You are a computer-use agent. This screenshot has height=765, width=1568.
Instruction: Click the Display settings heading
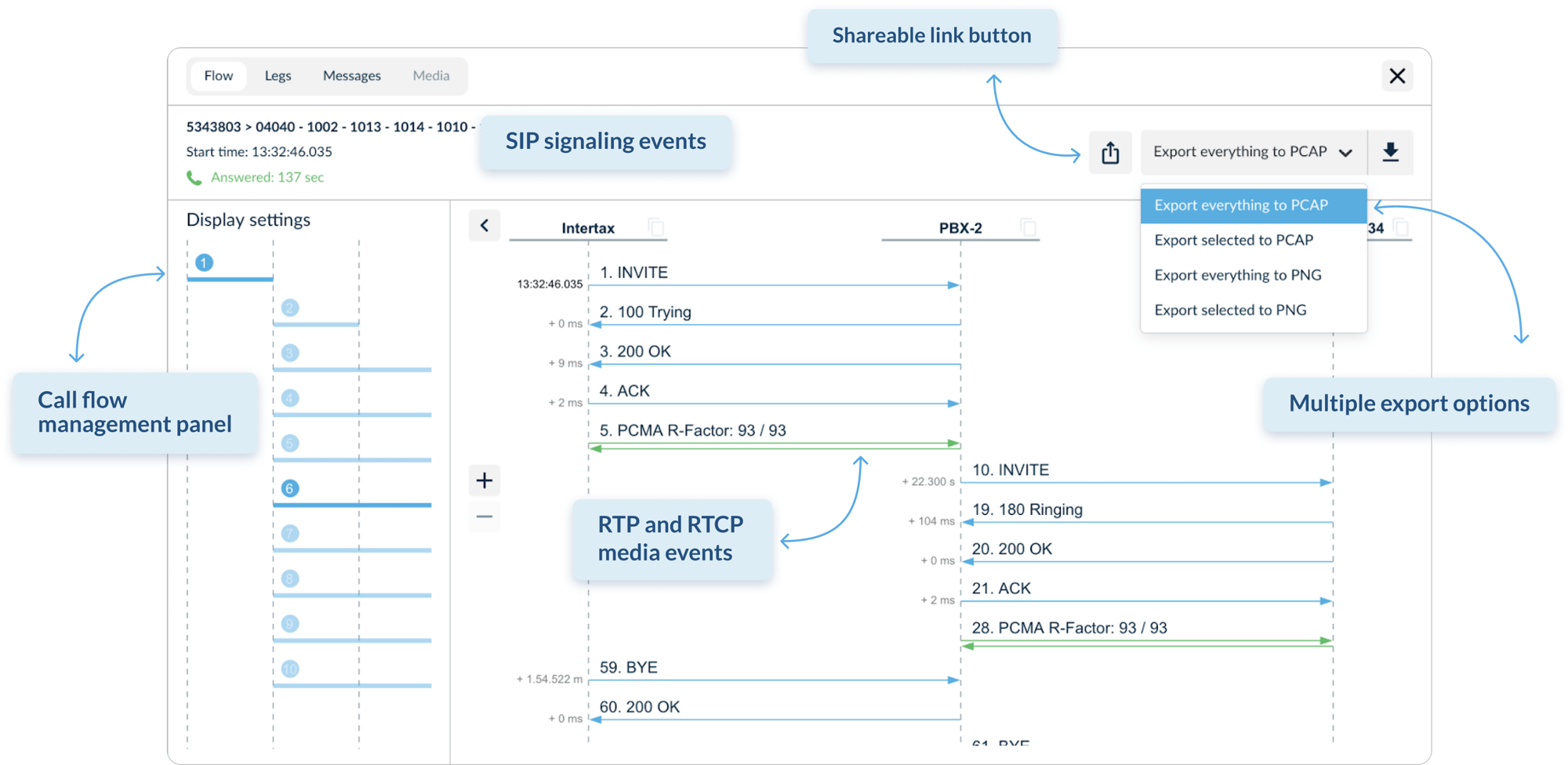(248, 220)
